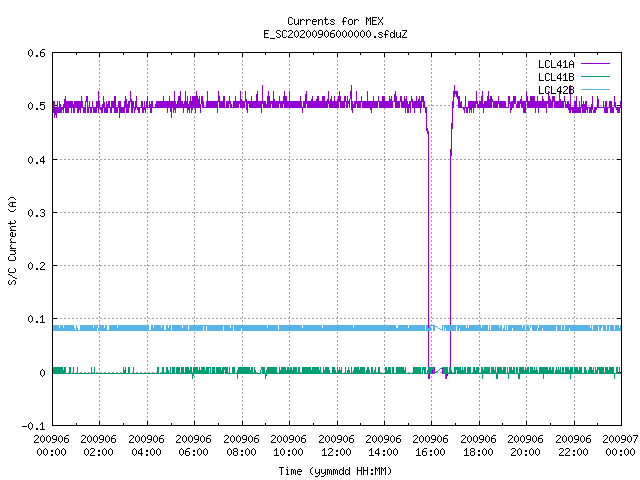
Task: Click the 0.4 y-axis tick label
Action: tap(36, 160)
